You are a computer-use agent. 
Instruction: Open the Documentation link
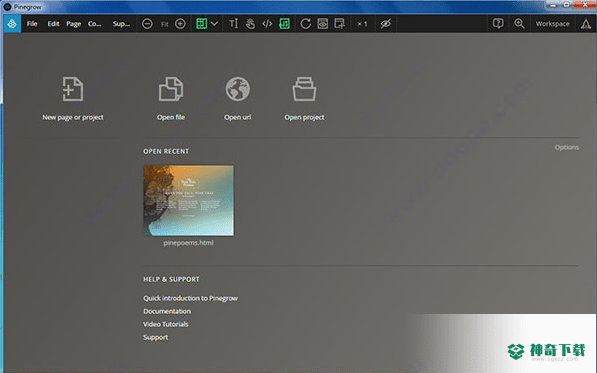click(167, 311)
